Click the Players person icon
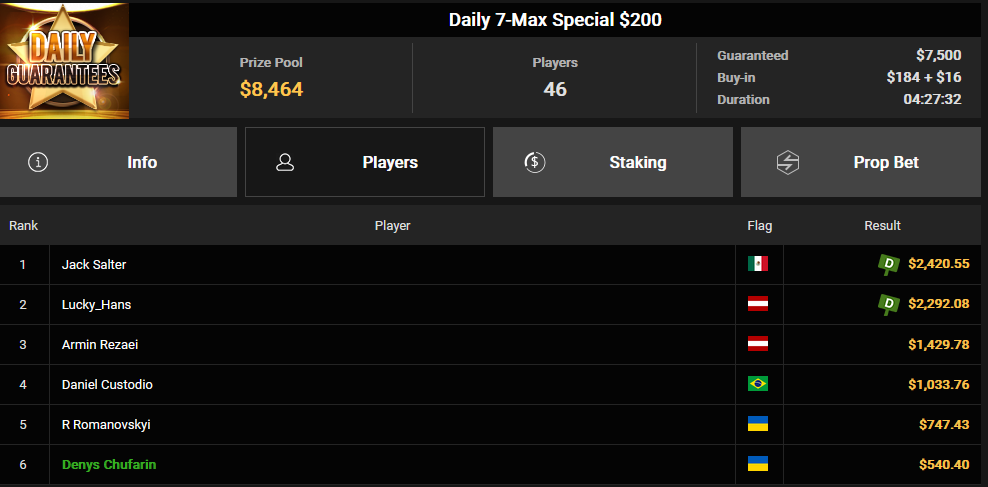The height and width of the screenshot is (487, 988). [x=285, y=162]
